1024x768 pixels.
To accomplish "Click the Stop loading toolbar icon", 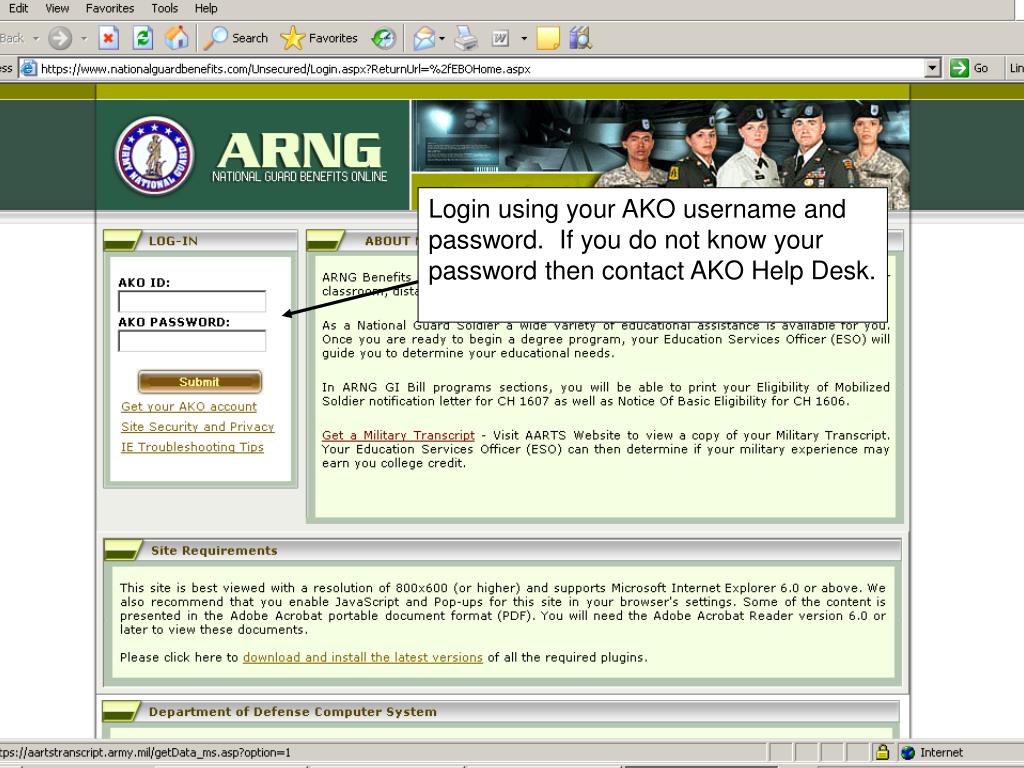I will 110,39.
